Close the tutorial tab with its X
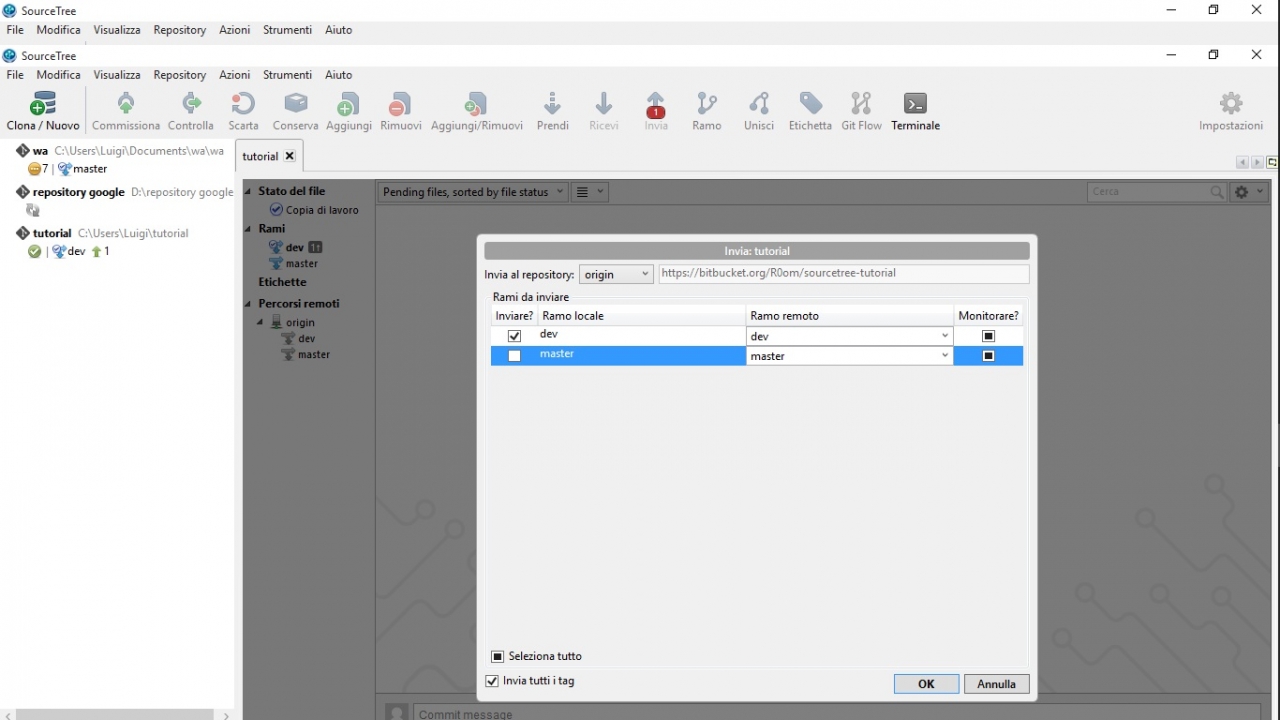1280x720 pixels. (290, 156)
